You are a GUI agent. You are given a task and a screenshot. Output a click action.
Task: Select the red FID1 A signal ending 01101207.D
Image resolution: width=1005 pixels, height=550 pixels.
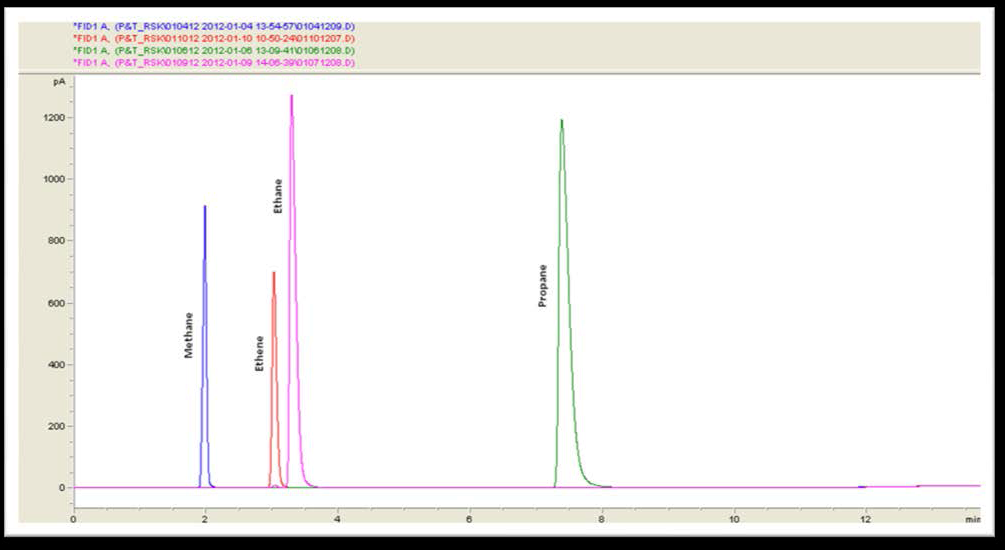[214, 38]
